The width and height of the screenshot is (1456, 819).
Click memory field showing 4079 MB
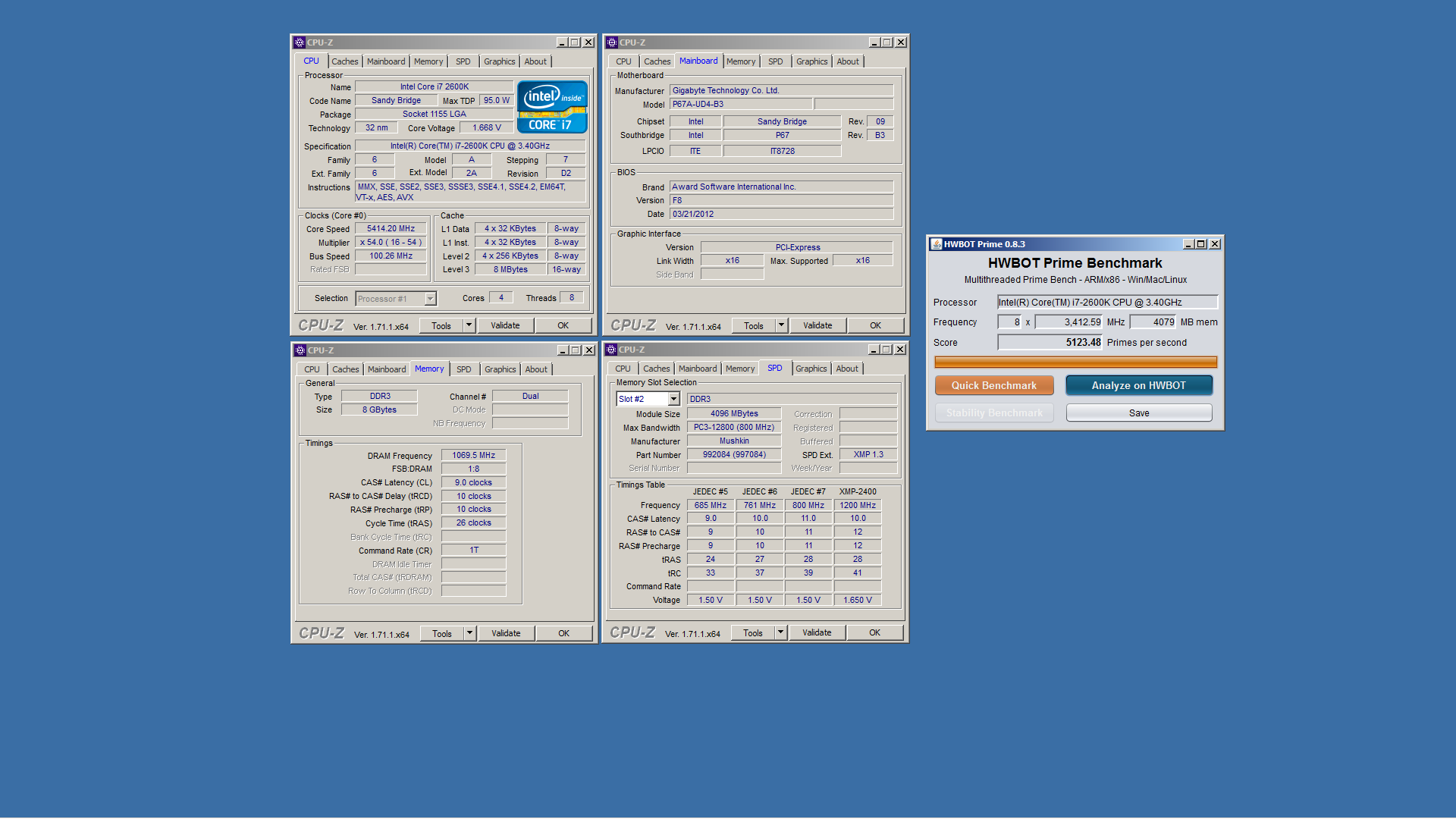(x=1153, y=322)
